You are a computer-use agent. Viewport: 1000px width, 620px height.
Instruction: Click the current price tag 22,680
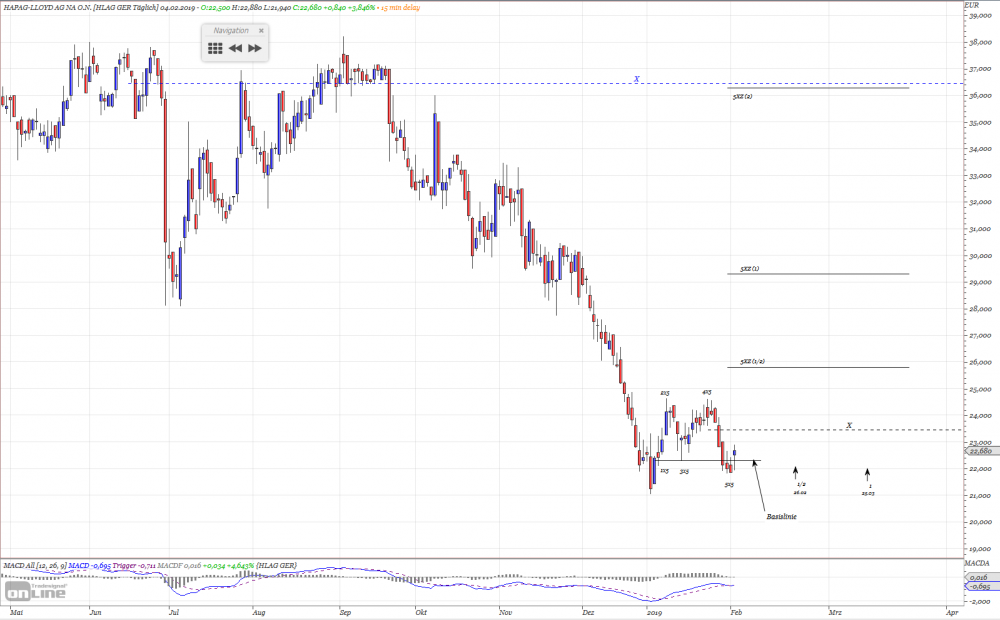982,451
